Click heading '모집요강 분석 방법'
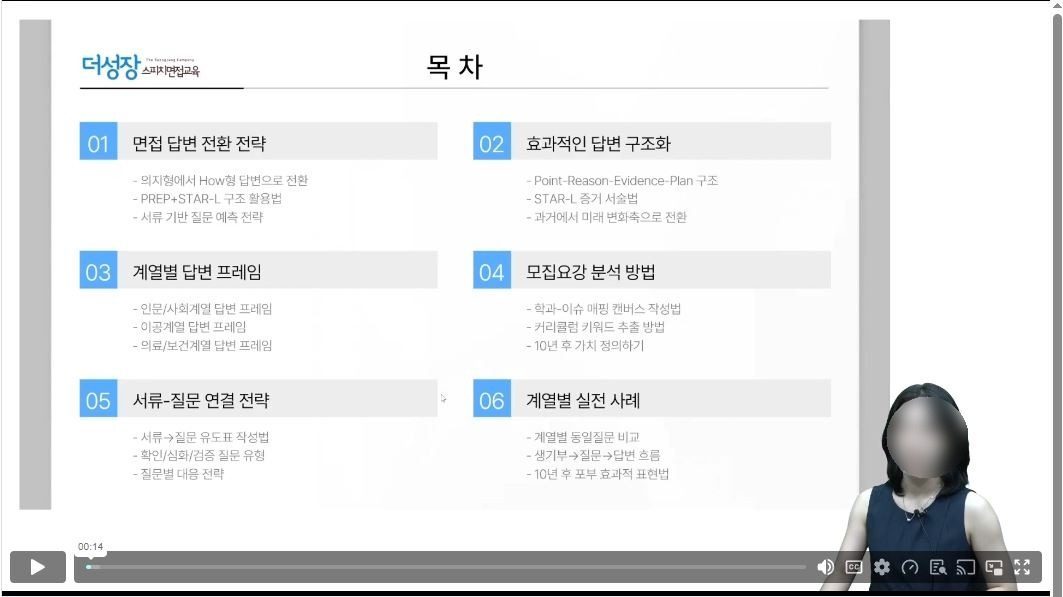The image size is (1063, 597). [x=590, y=272]
